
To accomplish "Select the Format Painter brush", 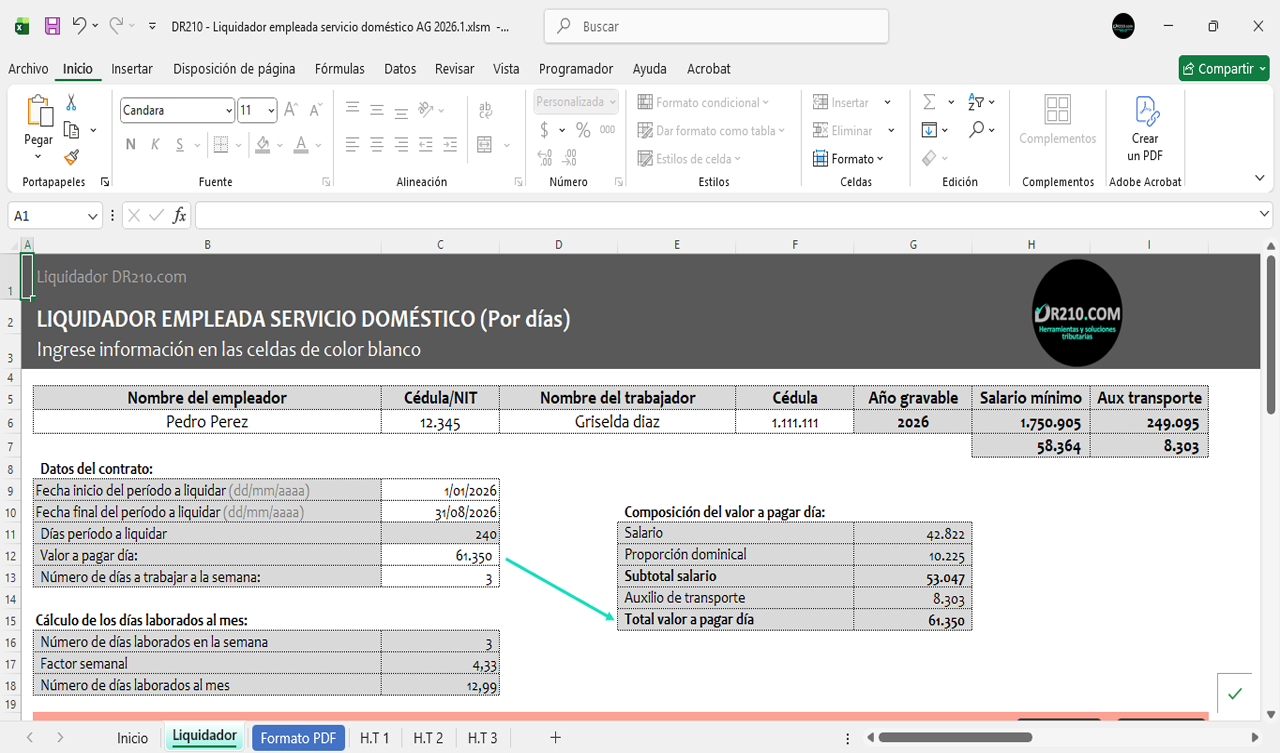I will point(71,157).
